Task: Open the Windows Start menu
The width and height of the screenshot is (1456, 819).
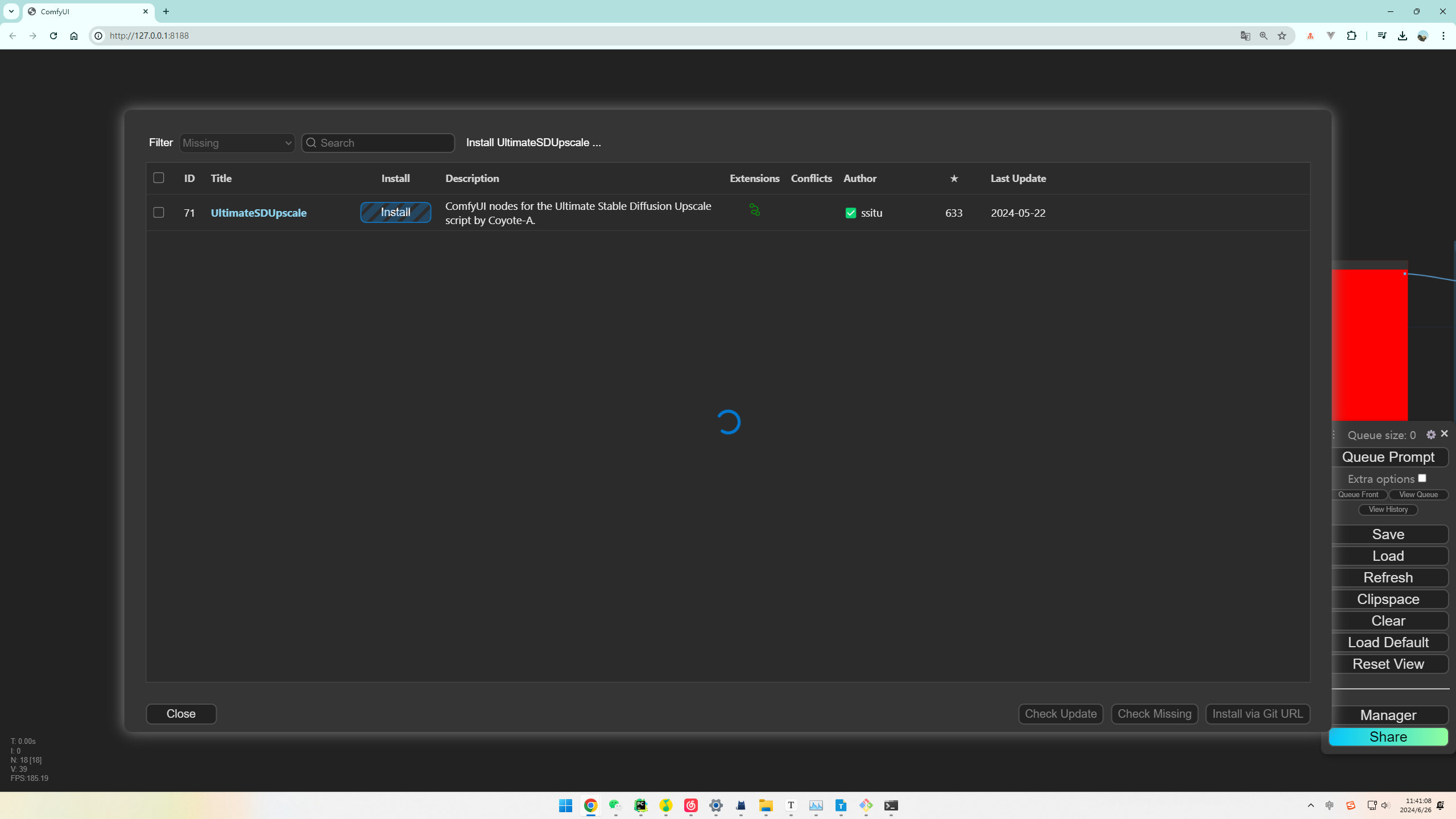Action: (x=565, y=805)
